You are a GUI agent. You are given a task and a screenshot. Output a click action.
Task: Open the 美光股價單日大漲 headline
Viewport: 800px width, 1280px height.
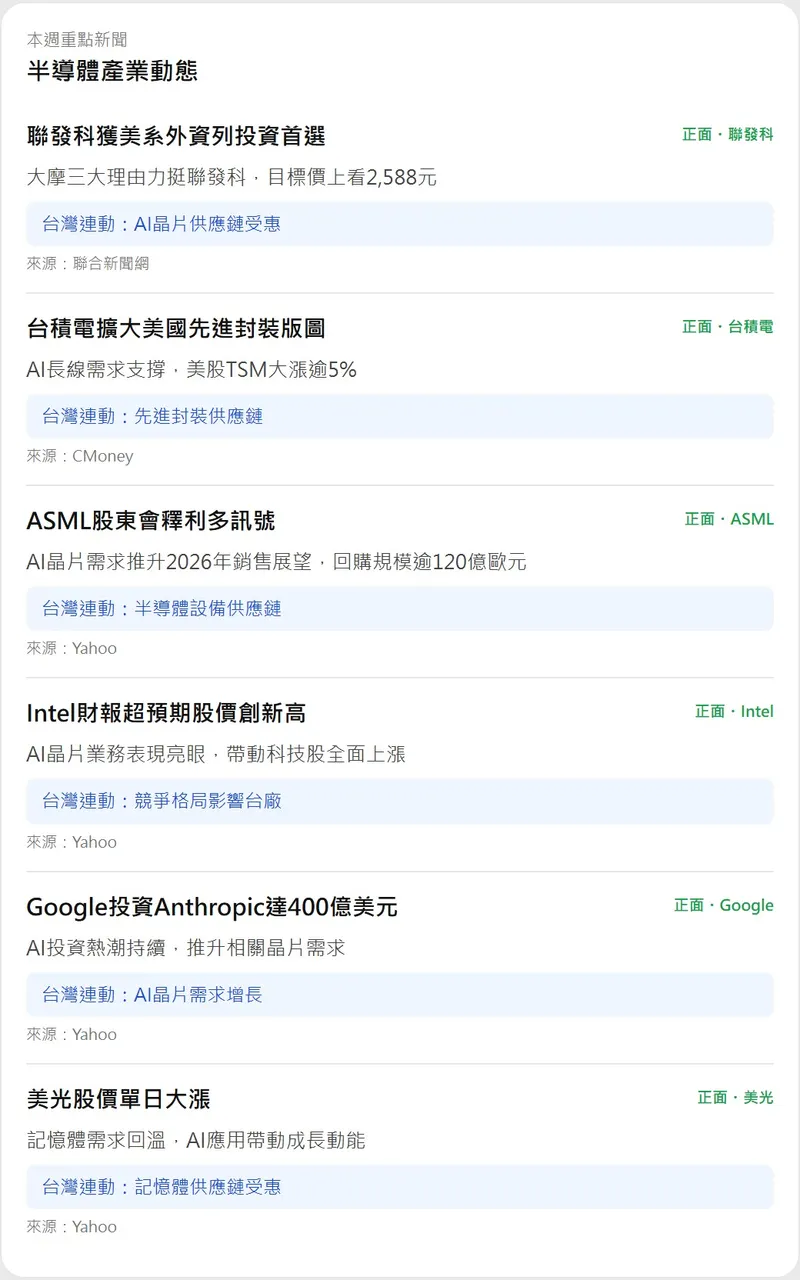pos(118,1099)
